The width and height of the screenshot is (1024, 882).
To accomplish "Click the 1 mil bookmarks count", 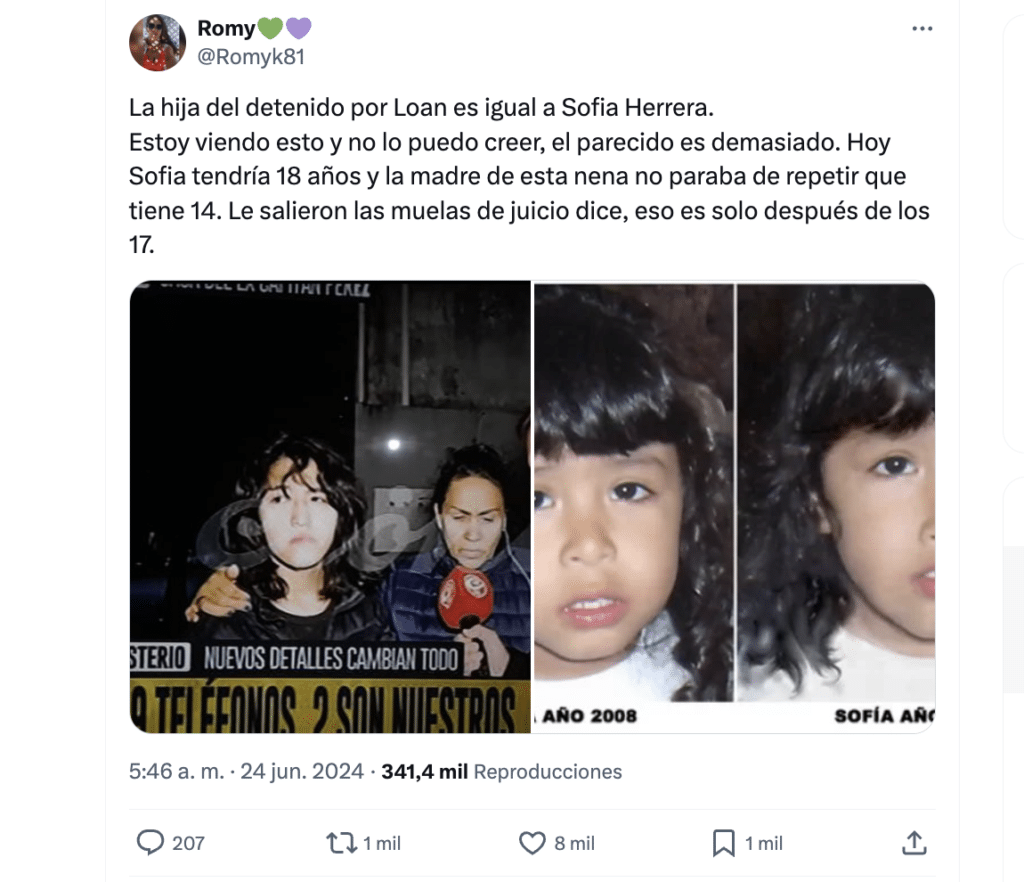I will (764, 843).
